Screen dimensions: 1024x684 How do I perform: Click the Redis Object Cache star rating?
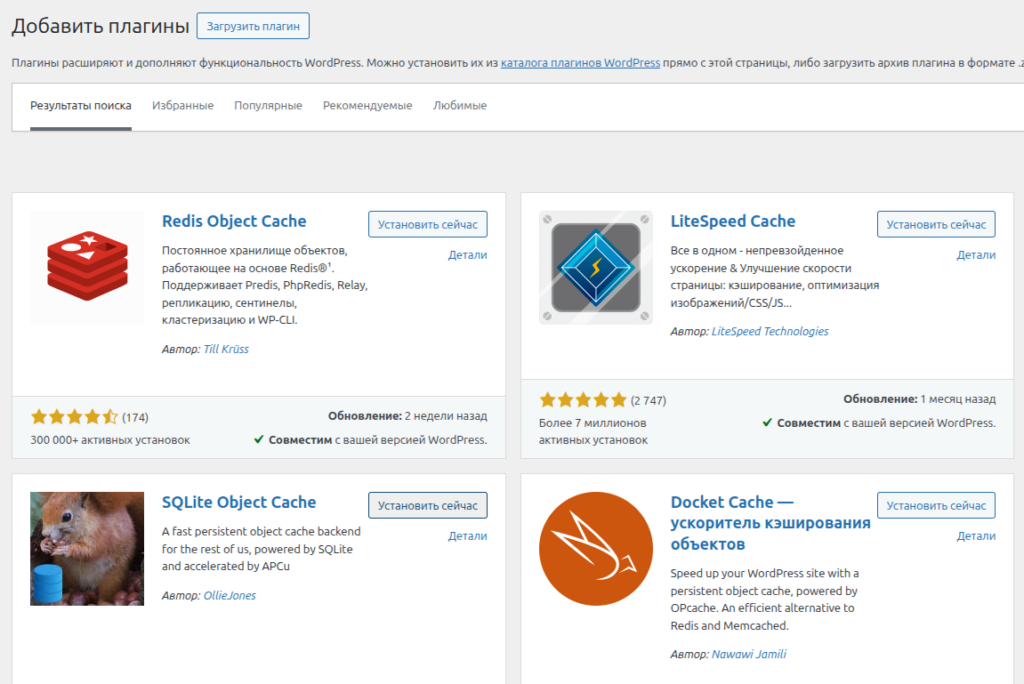74,417
